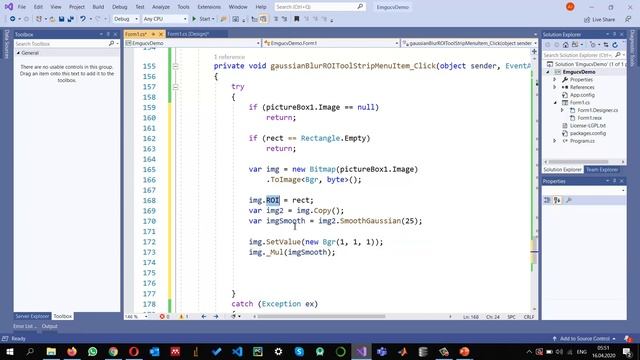Switch to the Server Explorer tab

click(x=32, y=316)
